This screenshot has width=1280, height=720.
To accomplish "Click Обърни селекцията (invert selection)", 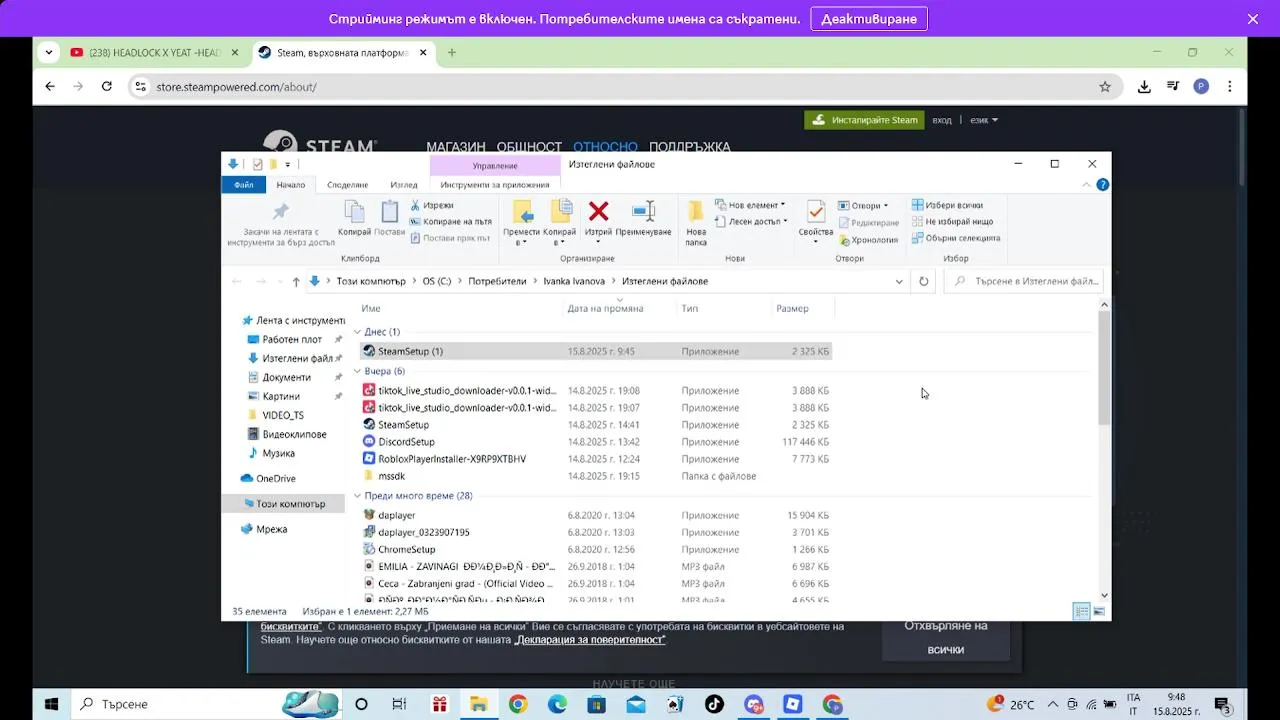I will (955, 238).
